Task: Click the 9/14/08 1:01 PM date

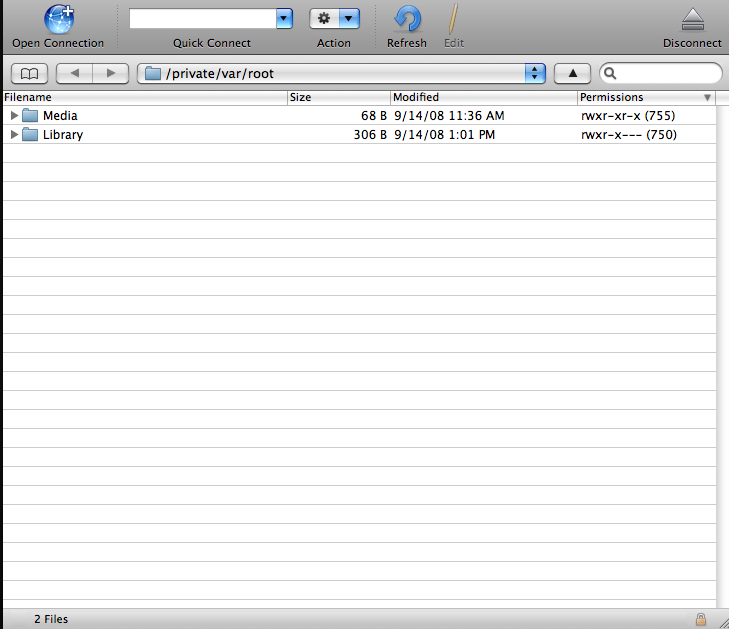Action: 444,134
